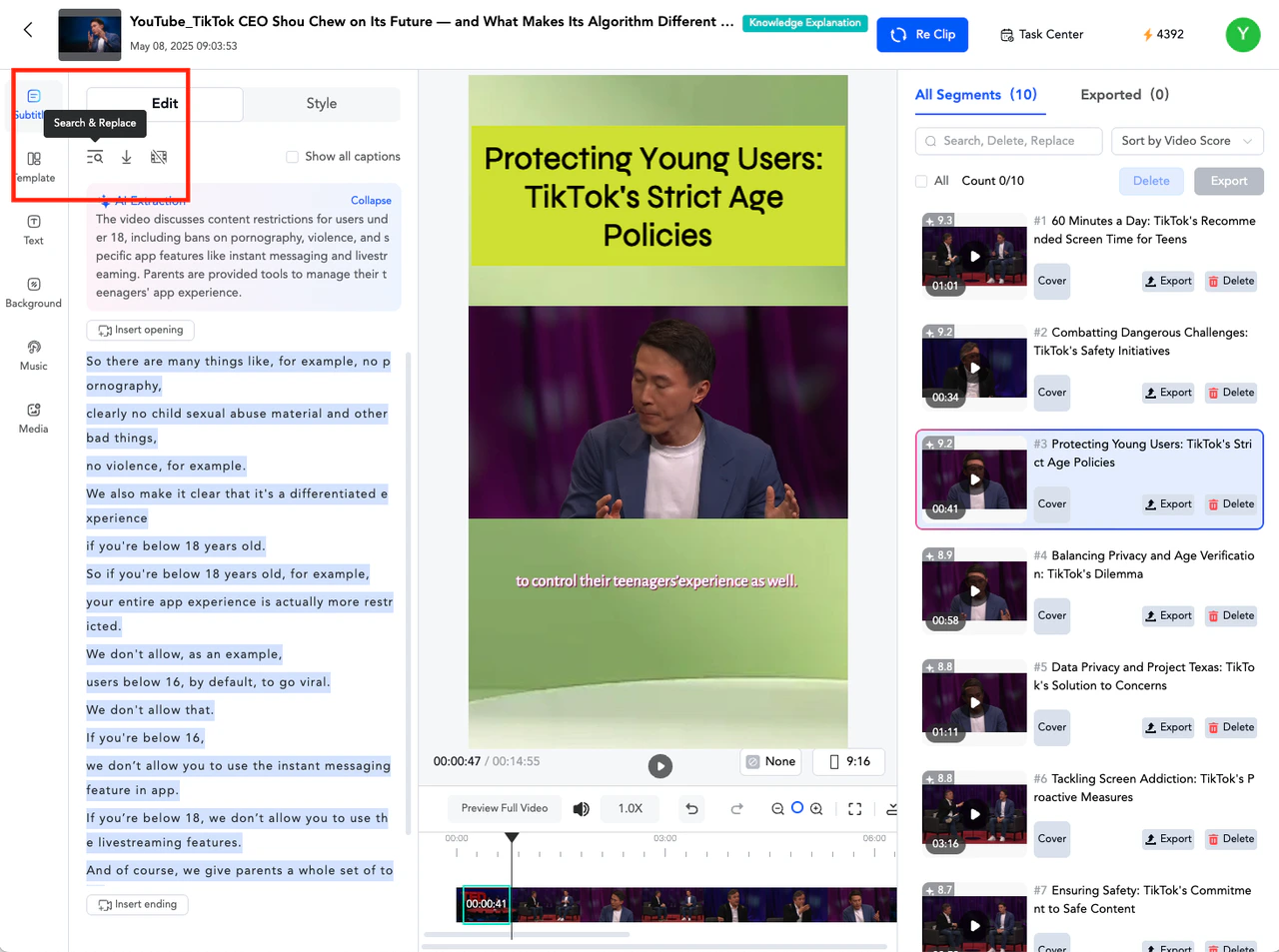
Task: Collapse the AI Extraction summary
Action: click(x=371, y=201)
